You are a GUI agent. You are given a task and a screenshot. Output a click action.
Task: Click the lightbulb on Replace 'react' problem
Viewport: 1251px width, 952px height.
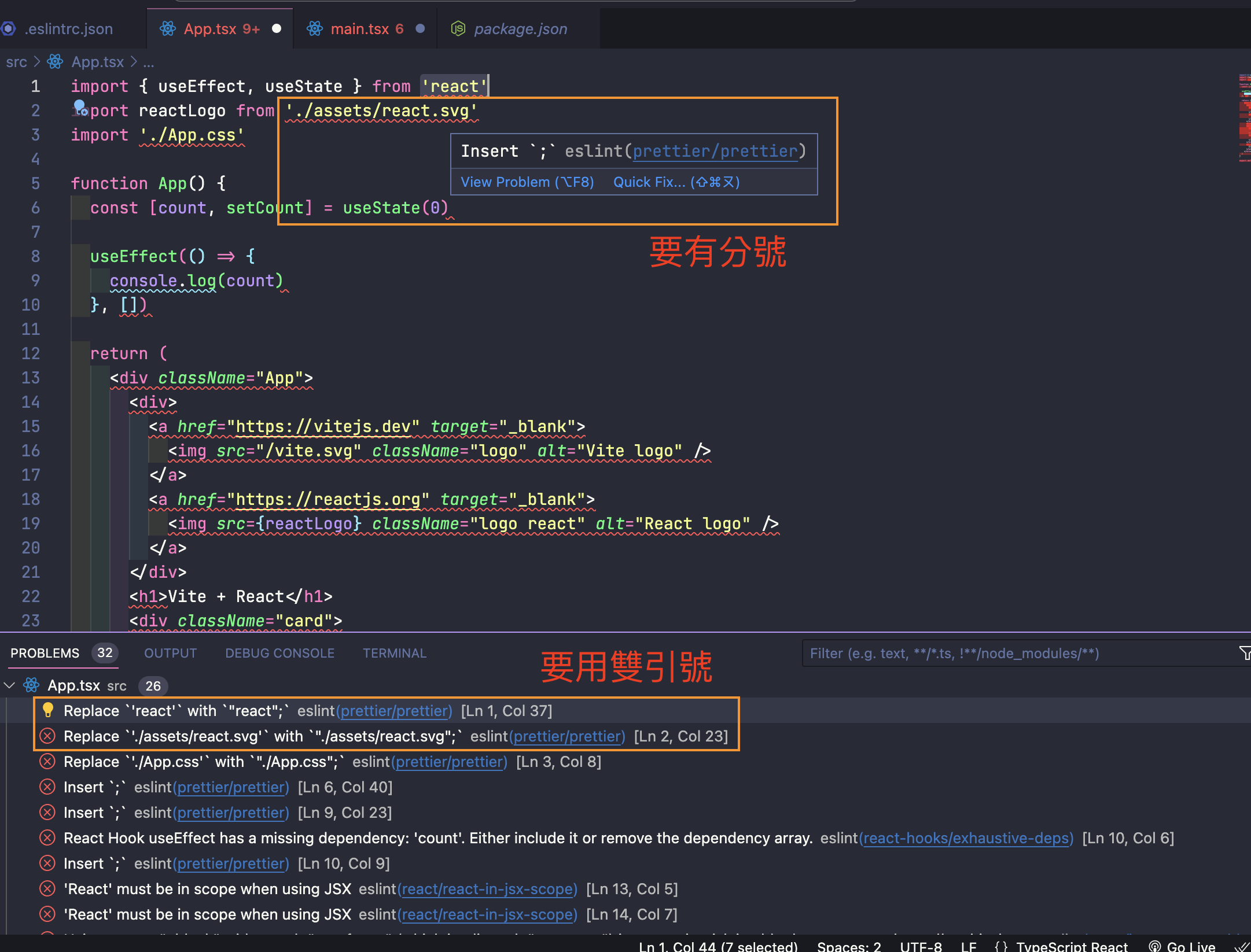point(48,710)
